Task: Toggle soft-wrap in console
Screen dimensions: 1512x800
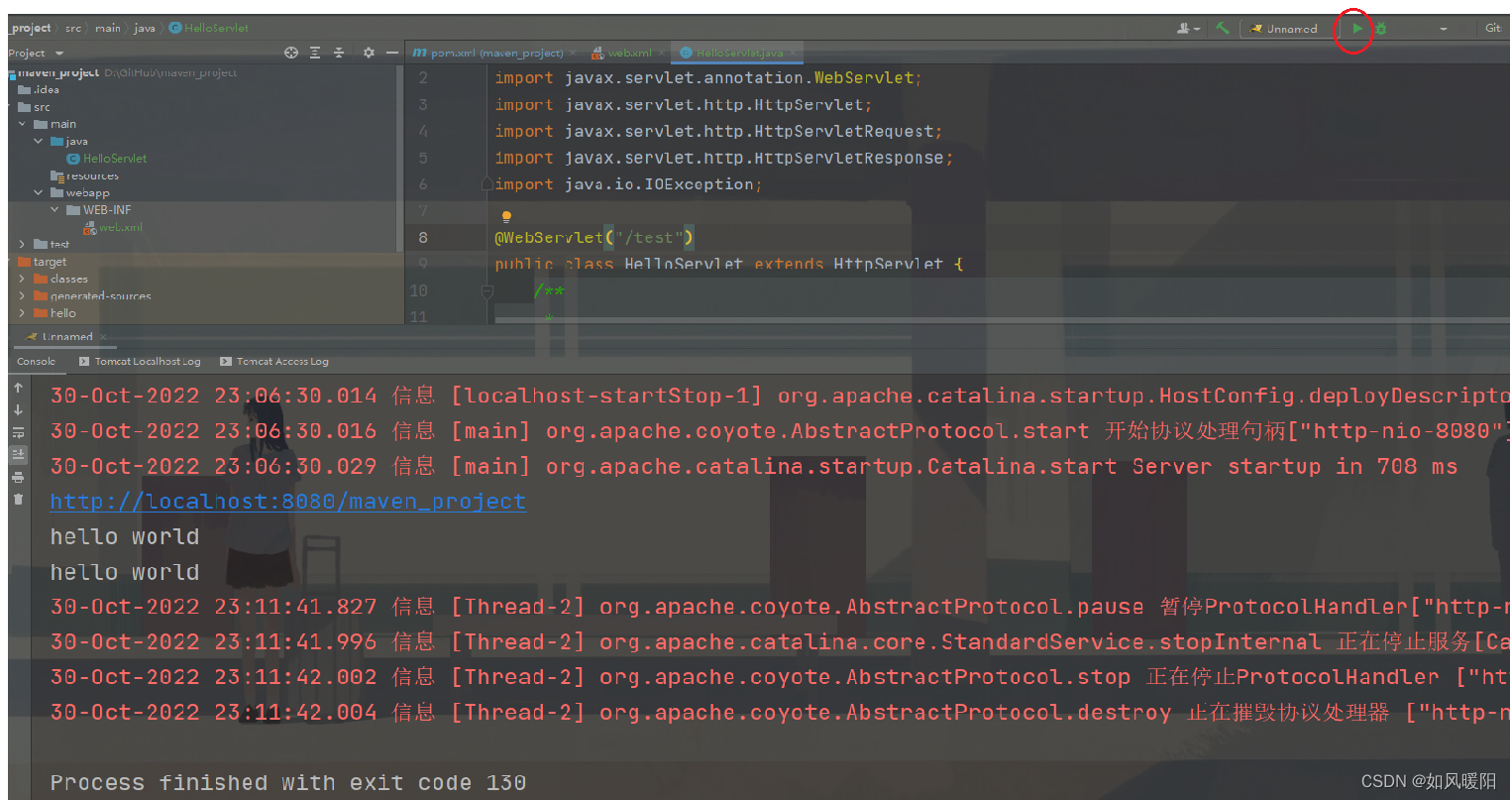Action: (x=18, y=433)
